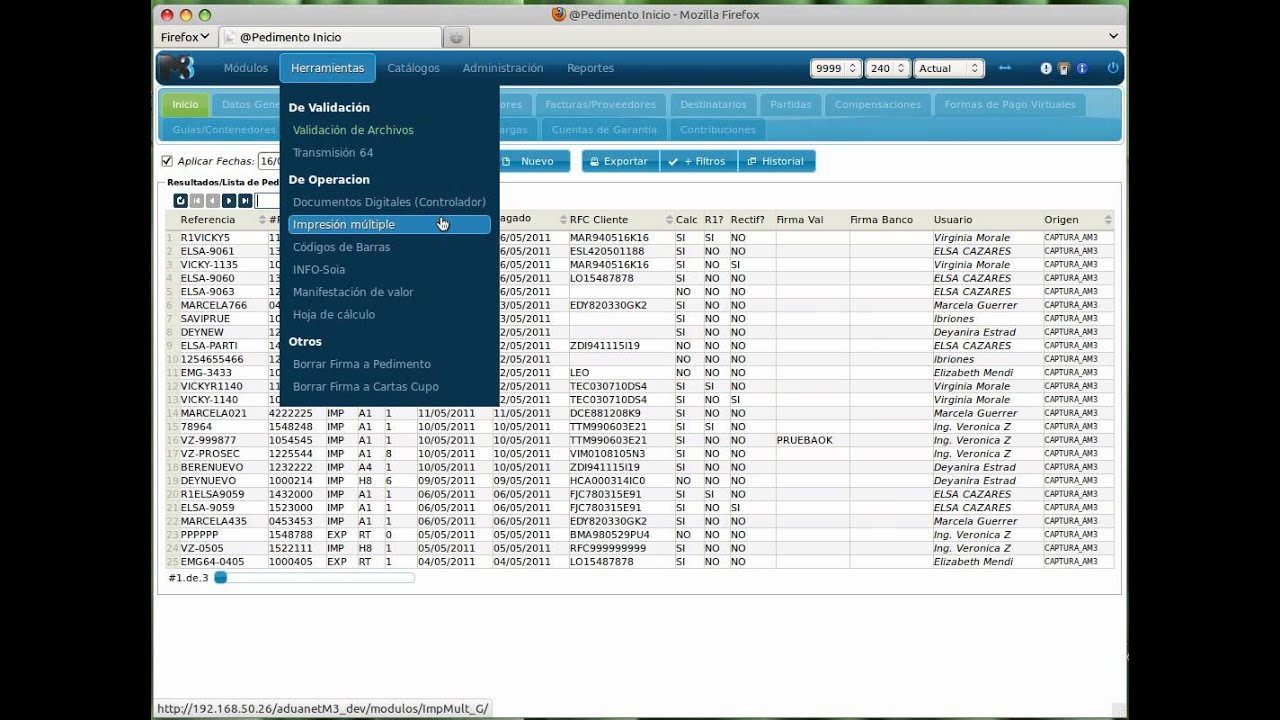Select Hoja de cálculo menu entry

click(x=334, y=315)
